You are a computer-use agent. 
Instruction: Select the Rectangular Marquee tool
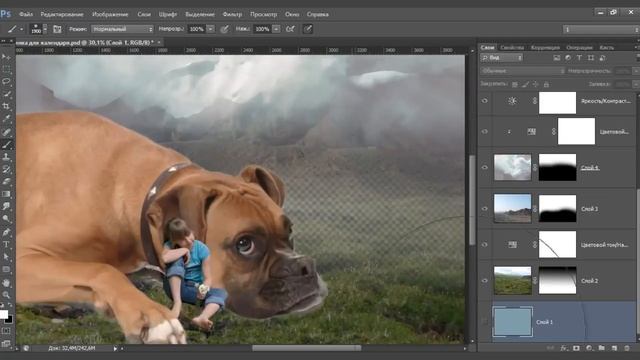coord(6,69)
